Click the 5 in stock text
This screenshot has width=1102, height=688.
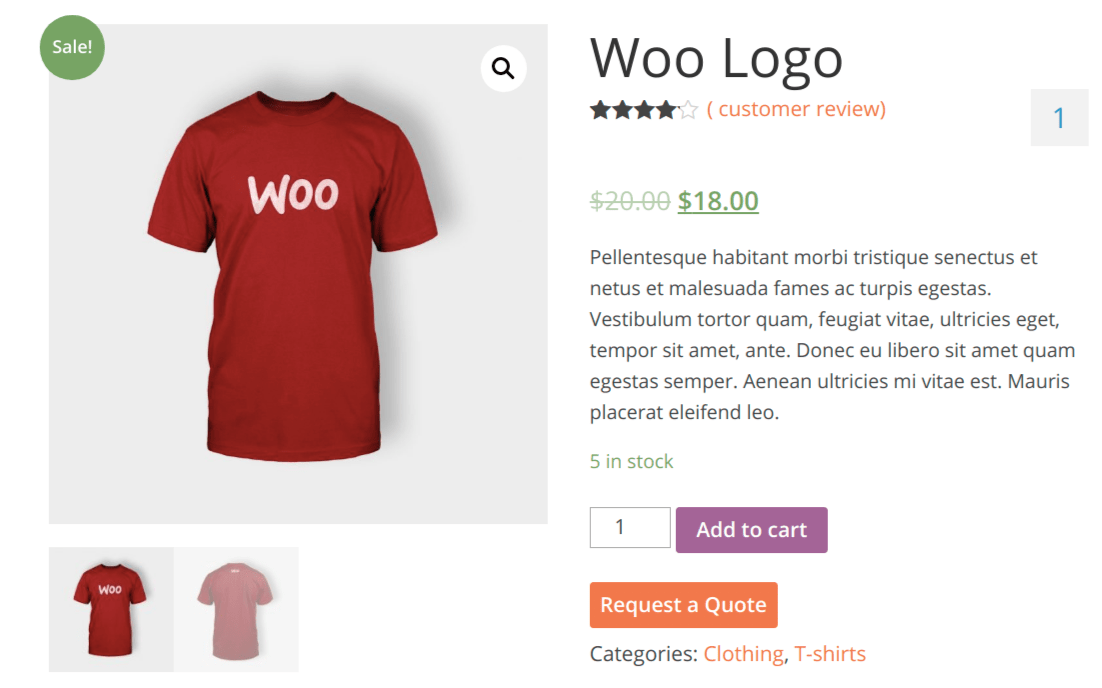pos(631,461)
